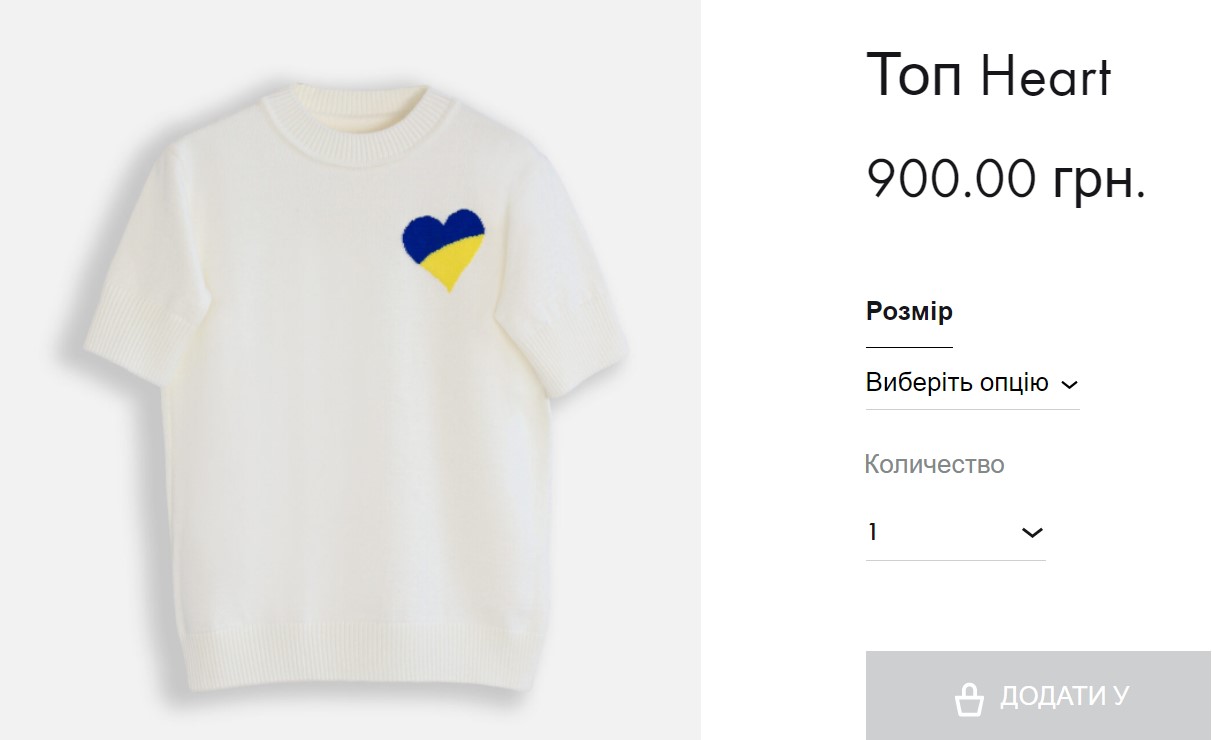Click the shopping basket icon

point(968,699)
